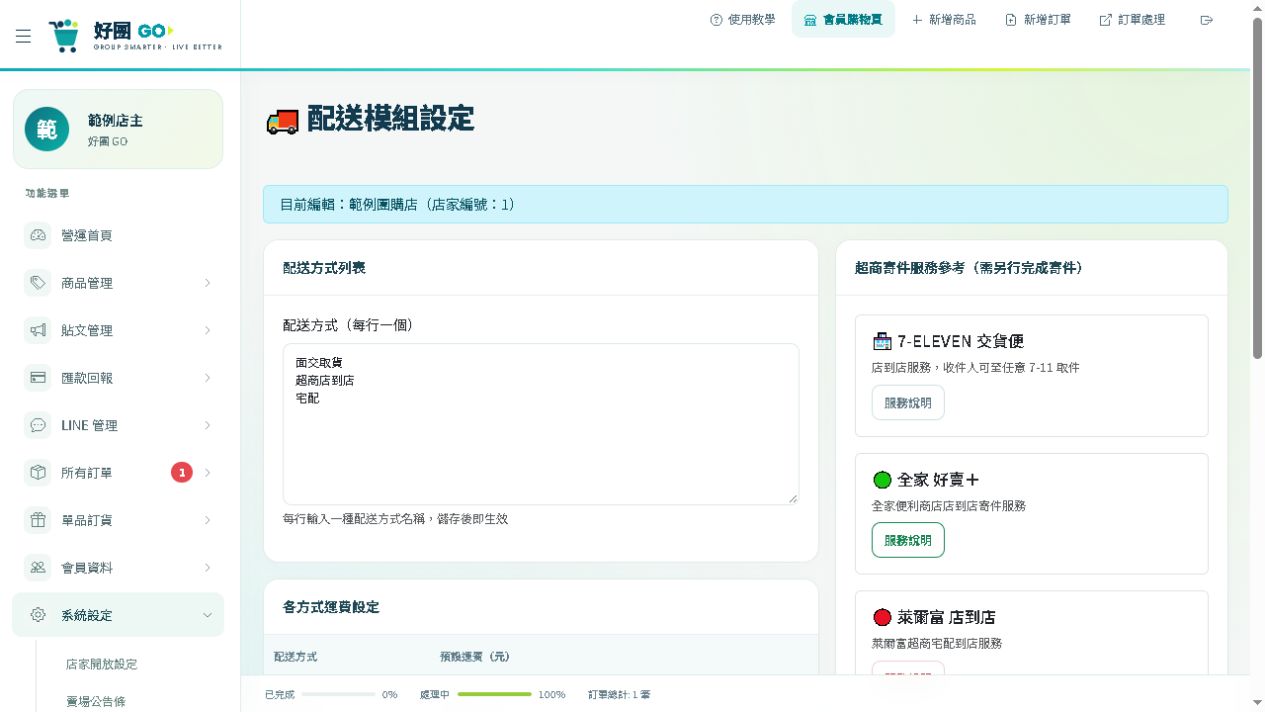1265x712 pixels.
Task: Click the 營運首頁 dashboard icon
Action: [38, 235]
